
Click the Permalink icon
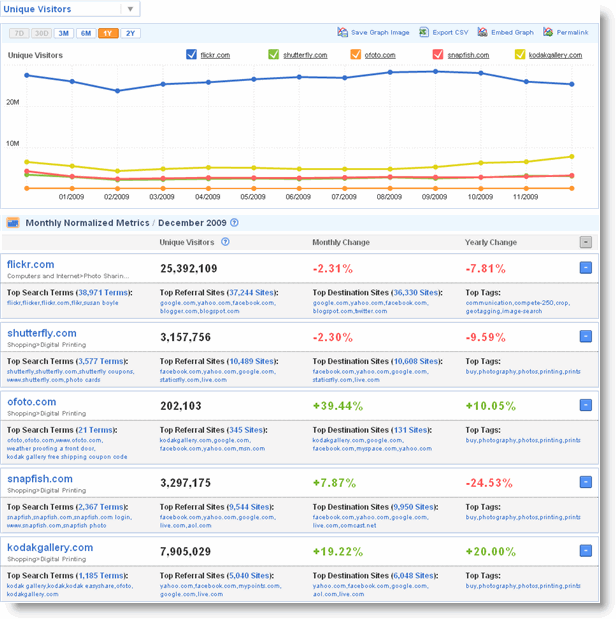tap(548, 32)
